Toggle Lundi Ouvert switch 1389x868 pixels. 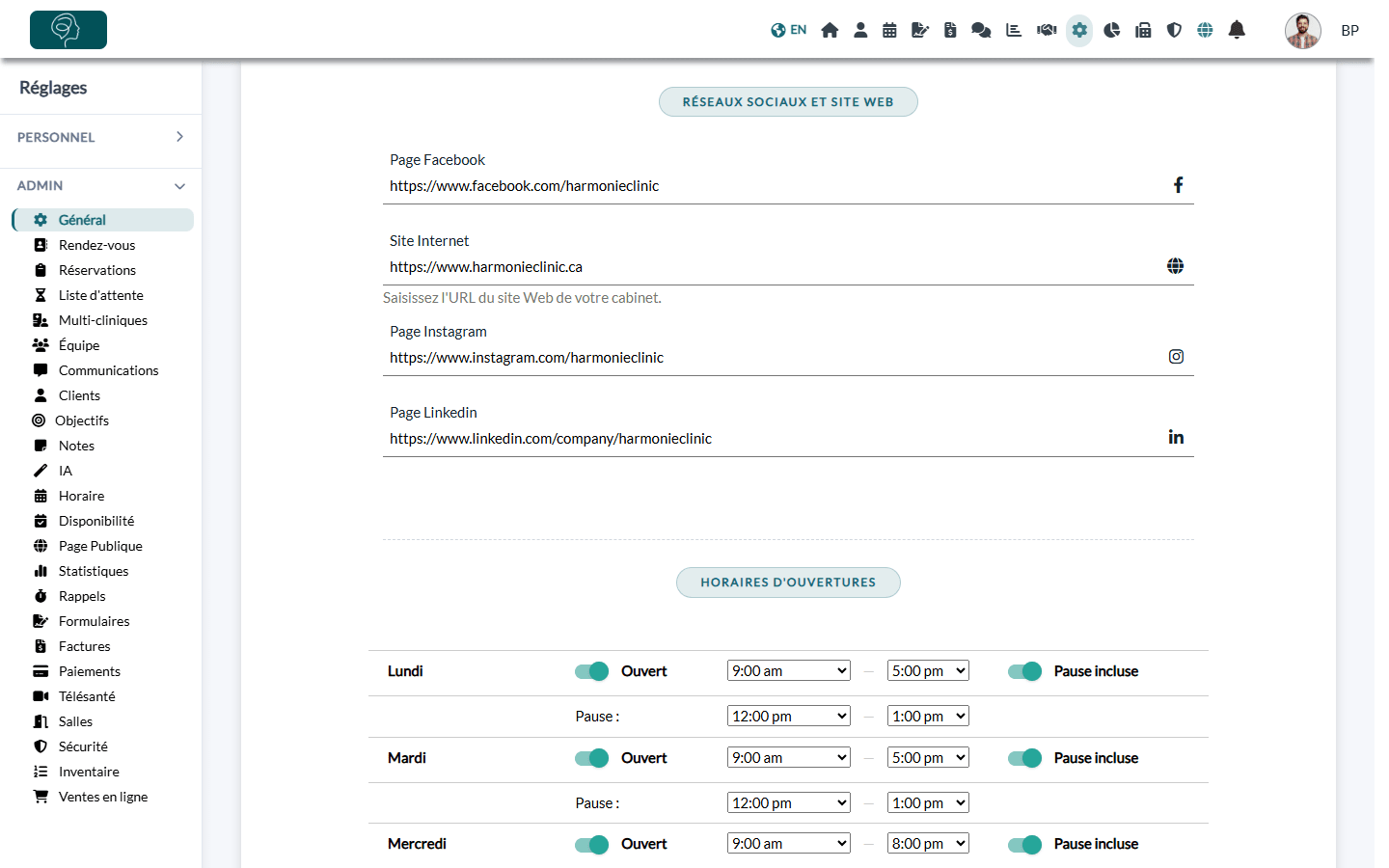click(591, 671)
